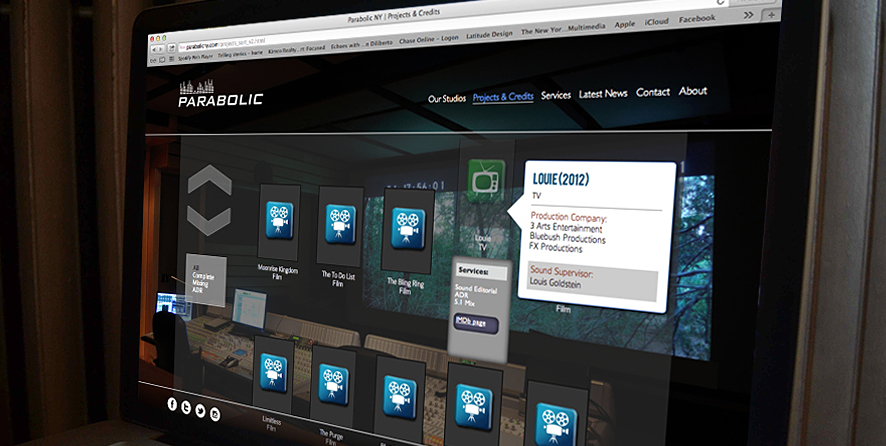This screenshot has height=446, width=886.
Task: Open the Moonrise Kingdom film icon
Action: [279, 220]
